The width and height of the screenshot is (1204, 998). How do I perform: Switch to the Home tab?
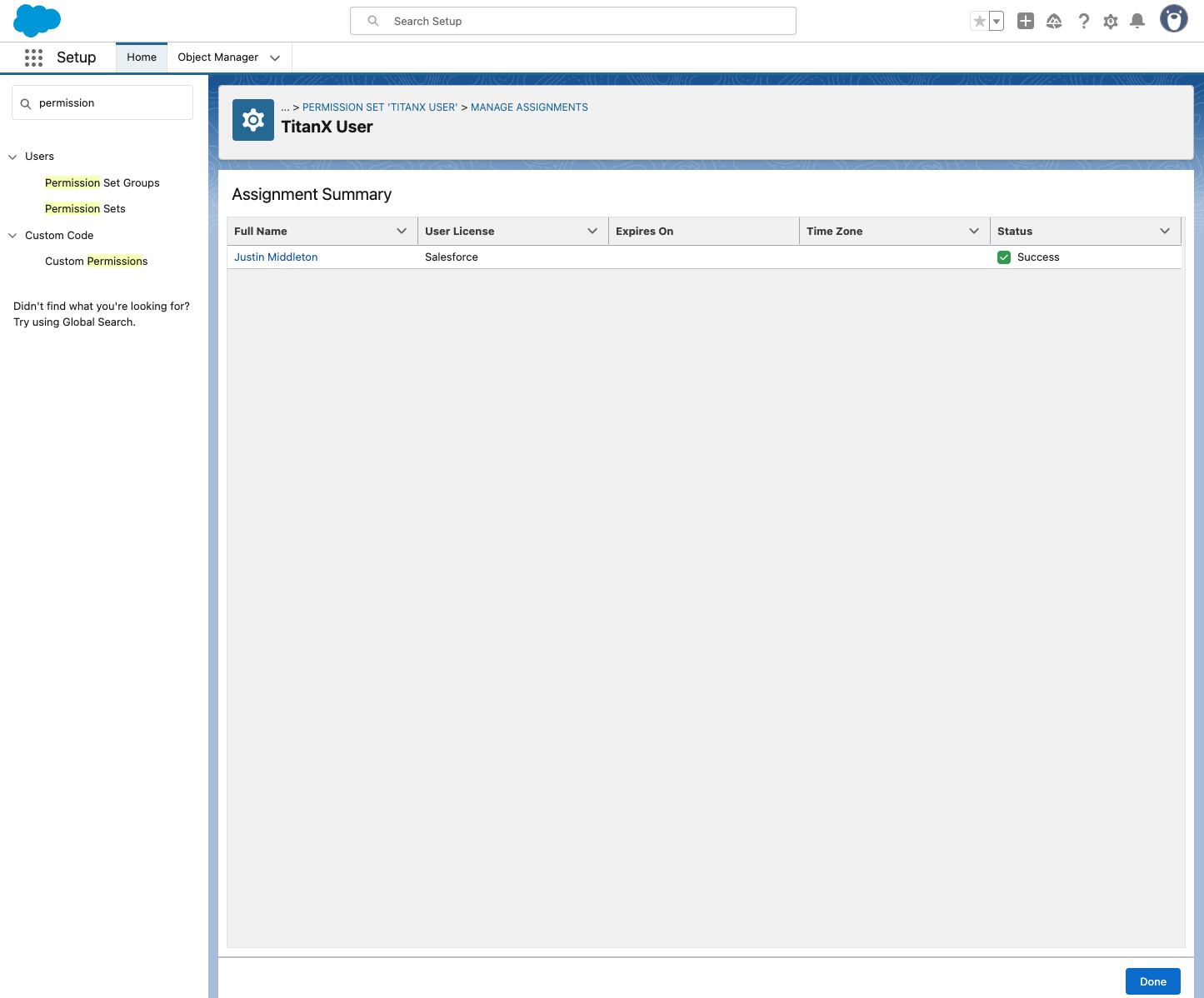click(142, 57)
